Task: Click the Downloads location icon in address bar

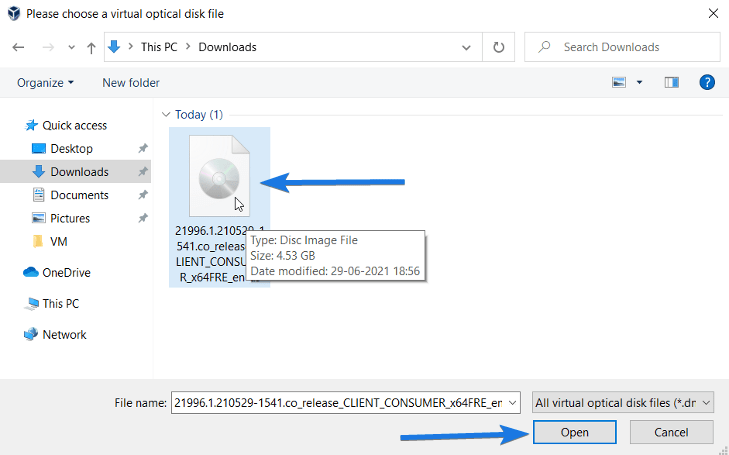Action: pyautogui.click(x=114, y=46)
